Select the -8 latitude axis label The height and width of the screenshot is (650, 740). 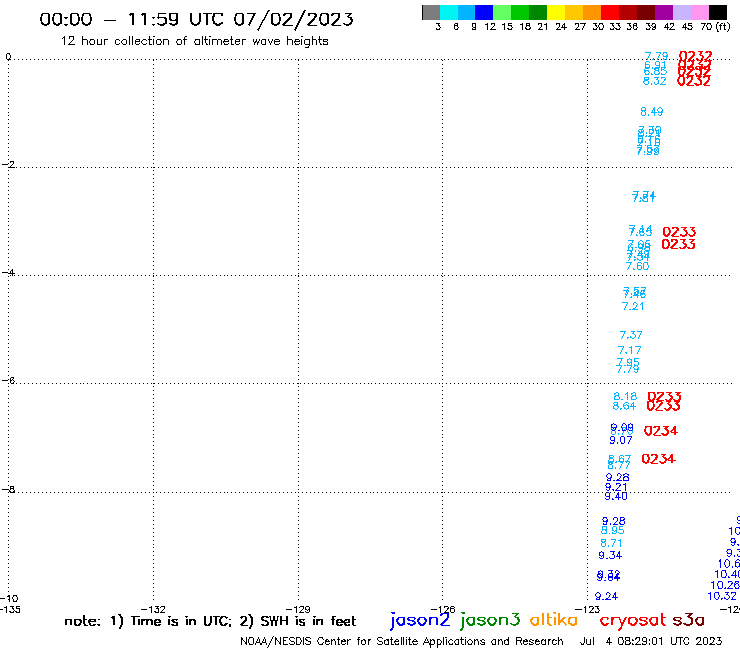point(8,490)
